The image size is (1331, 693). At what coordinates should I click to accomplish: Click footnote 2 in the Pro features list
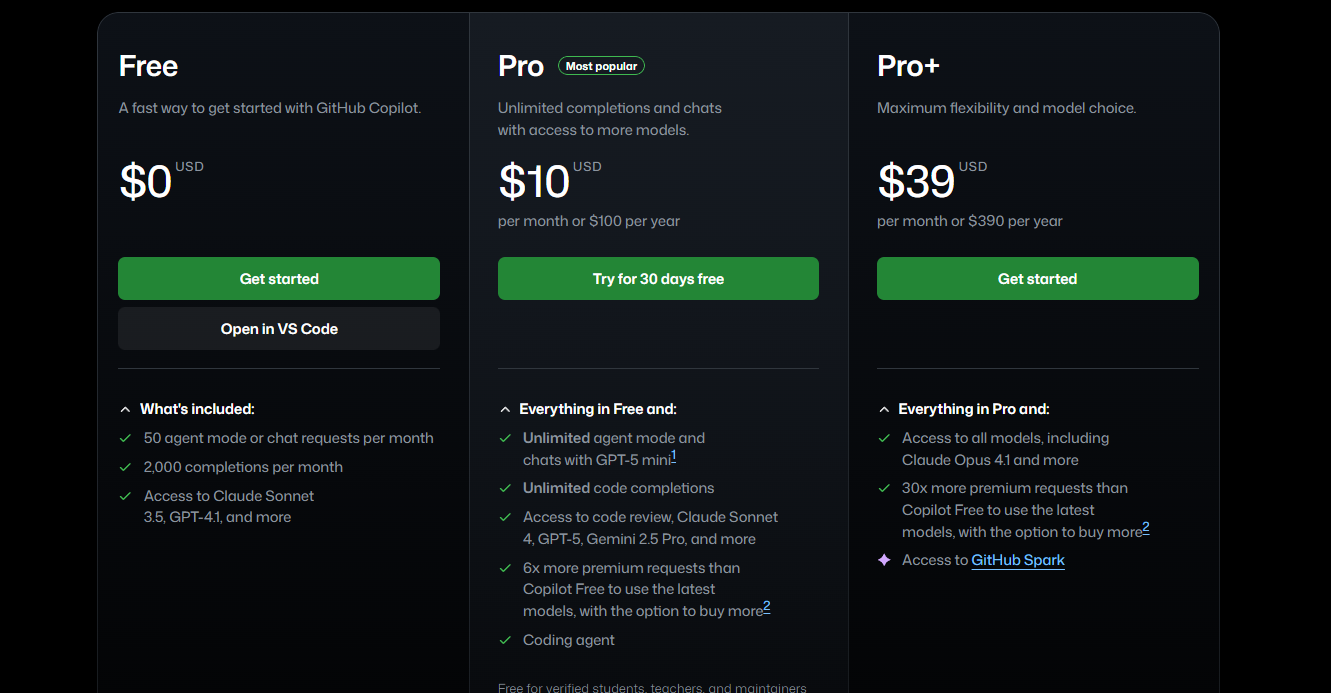[767, 607]
